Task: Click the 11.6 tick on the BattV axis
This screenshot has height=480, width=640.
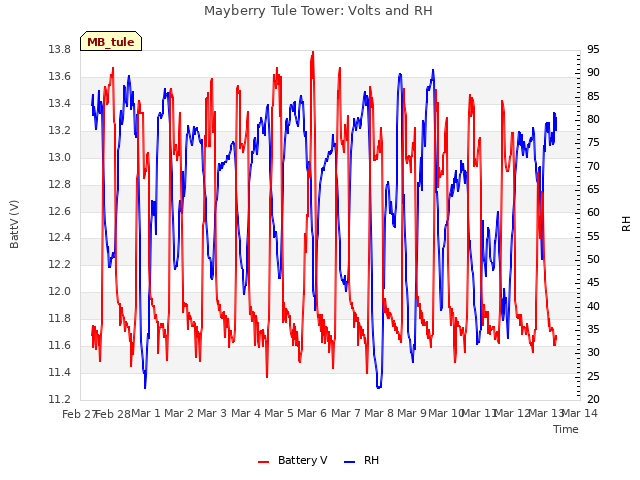Action: coord(60,346)
